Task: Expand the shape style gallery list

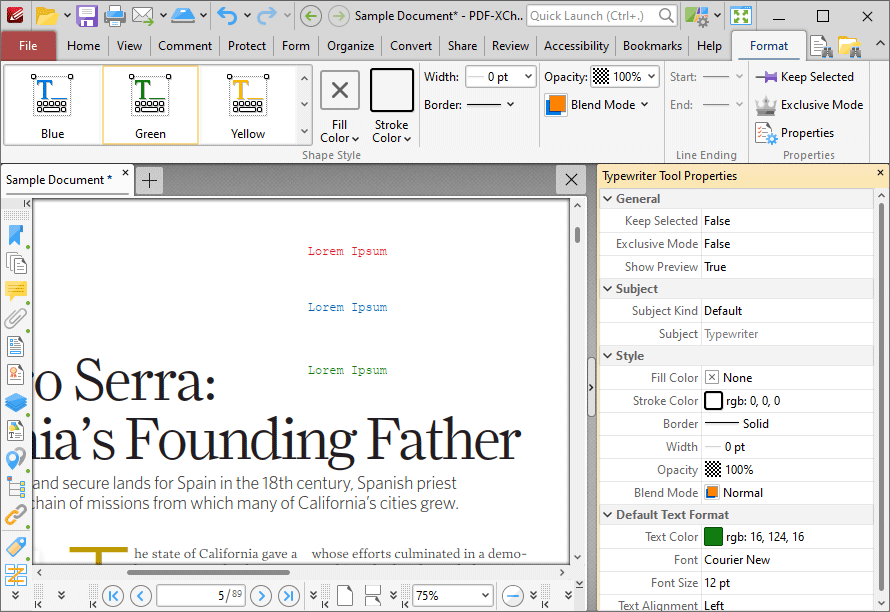Action: pyautogui.click(x=304, y=132)
